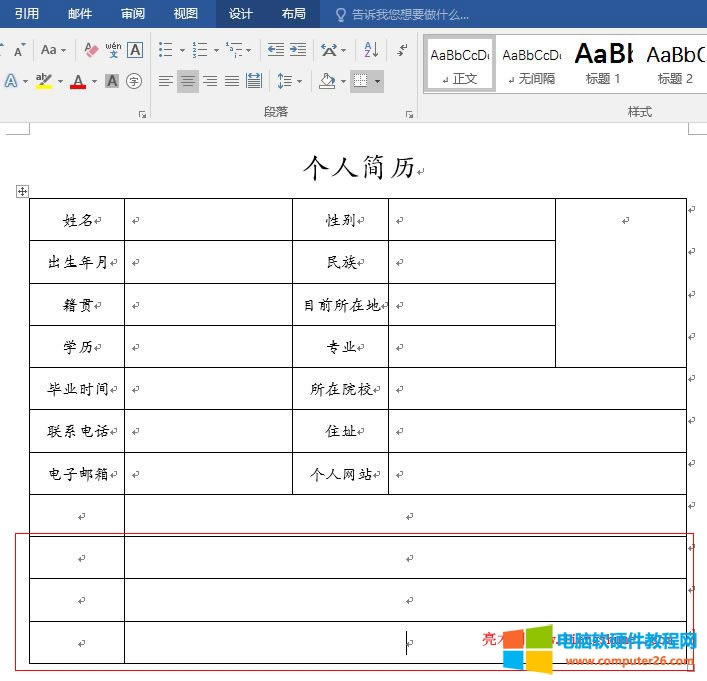The height and width of the screenshot is (681, 707).
Task: Open the 视图 ribbon tab
Action: point(185,14)
